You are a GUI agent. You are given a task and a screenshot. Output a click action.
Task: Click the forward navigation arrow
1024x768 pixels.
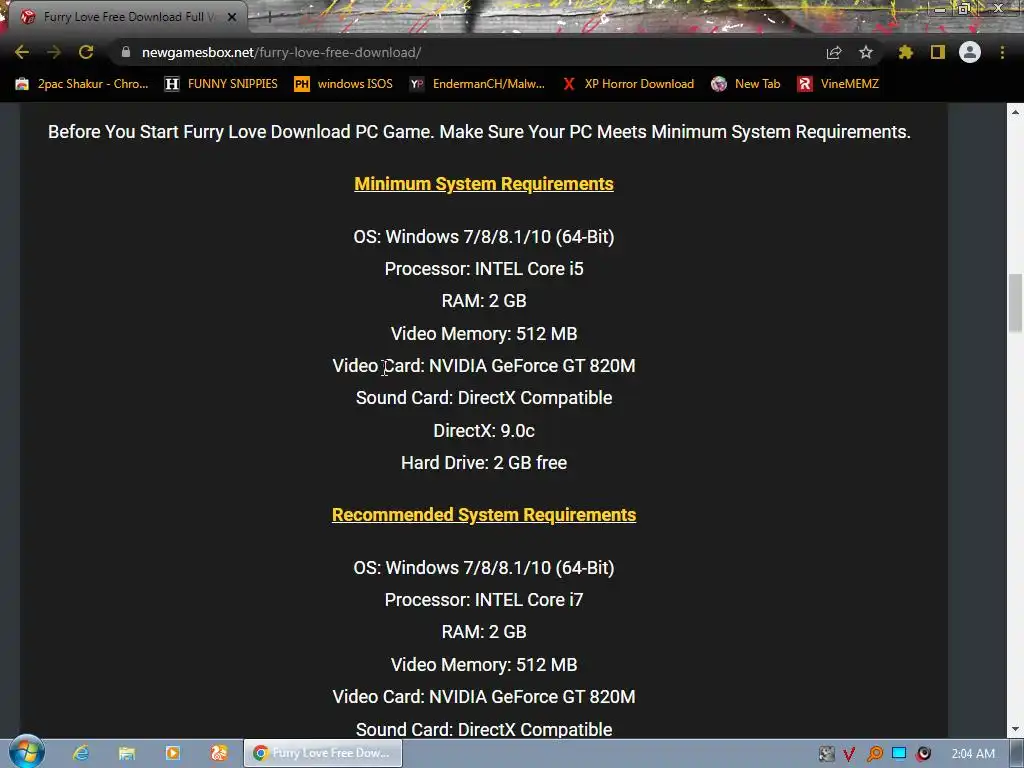(54, 52)
